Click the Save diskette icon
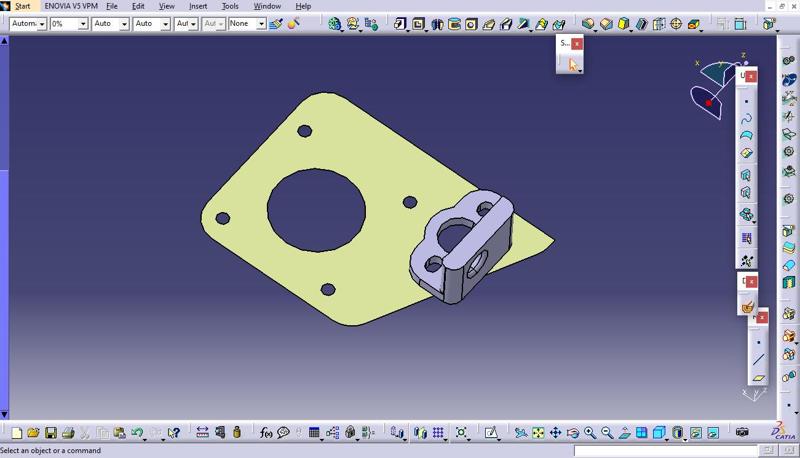 click(x=51, y=433)
